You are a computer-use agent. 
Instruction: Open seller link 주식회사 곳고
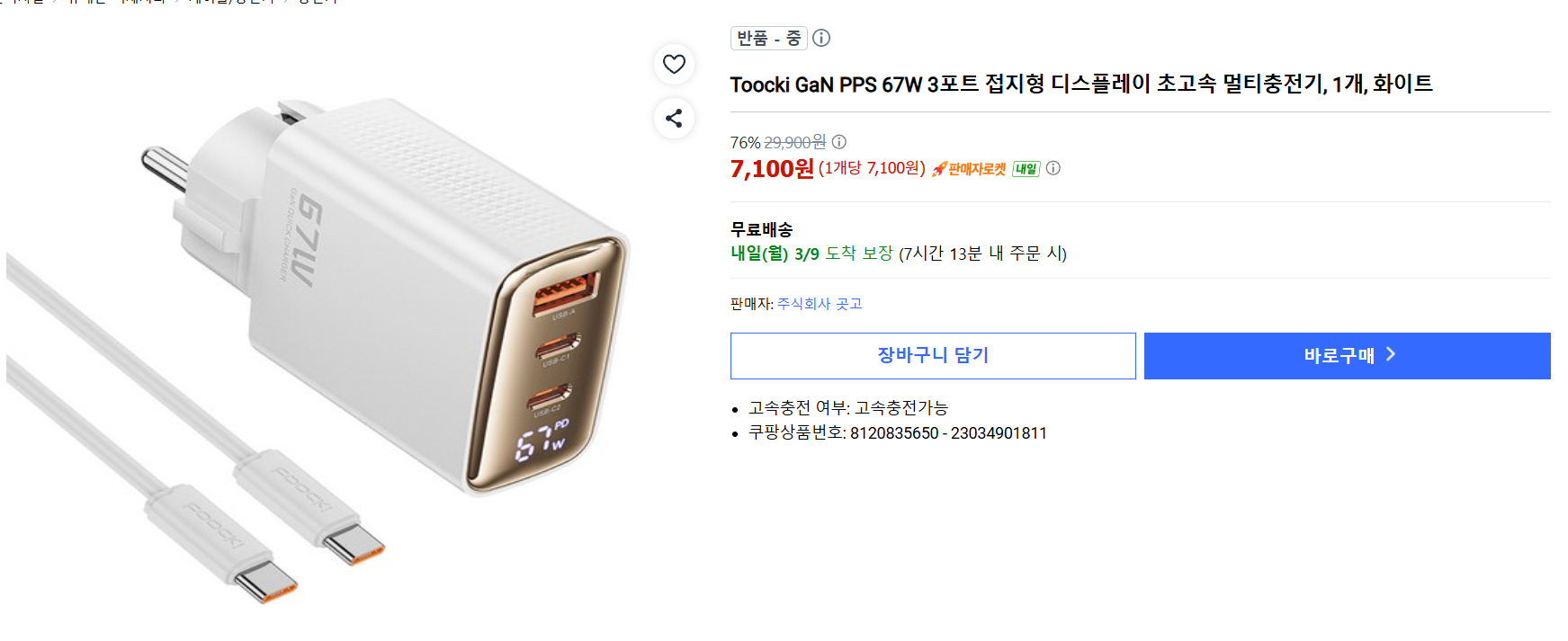coord(820,304)
